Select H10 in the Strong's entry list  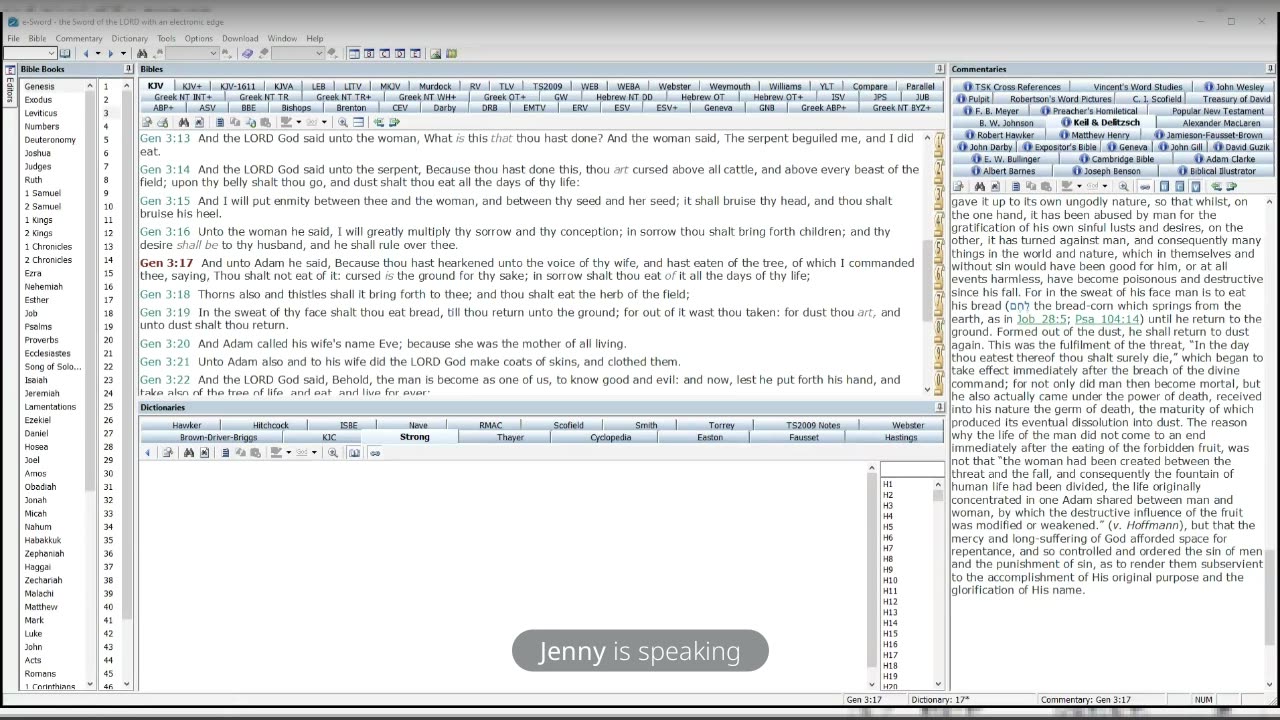tap(890, 580)
